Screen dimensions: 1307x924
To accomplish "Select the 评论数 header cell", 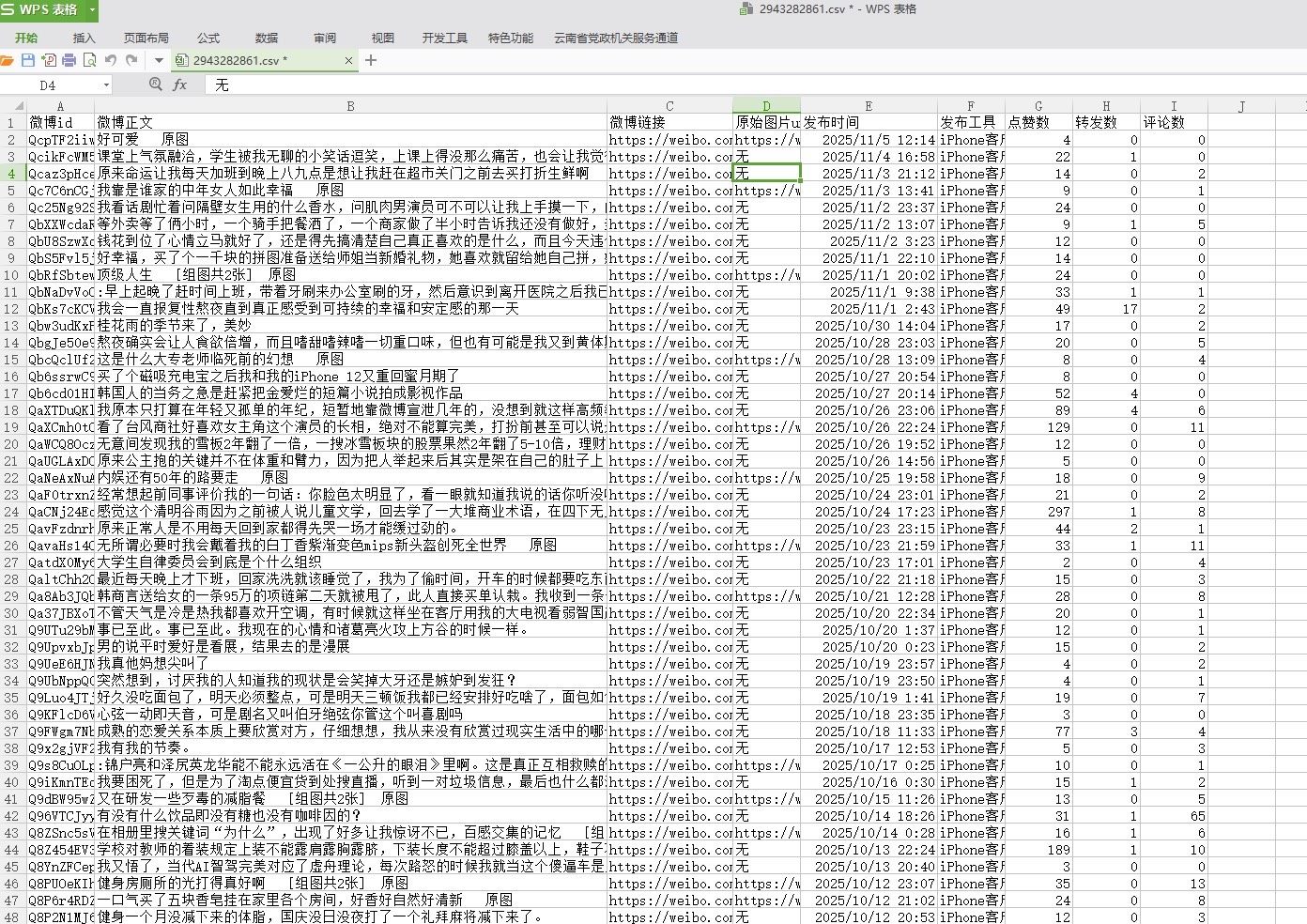I will coord(1174,123).
